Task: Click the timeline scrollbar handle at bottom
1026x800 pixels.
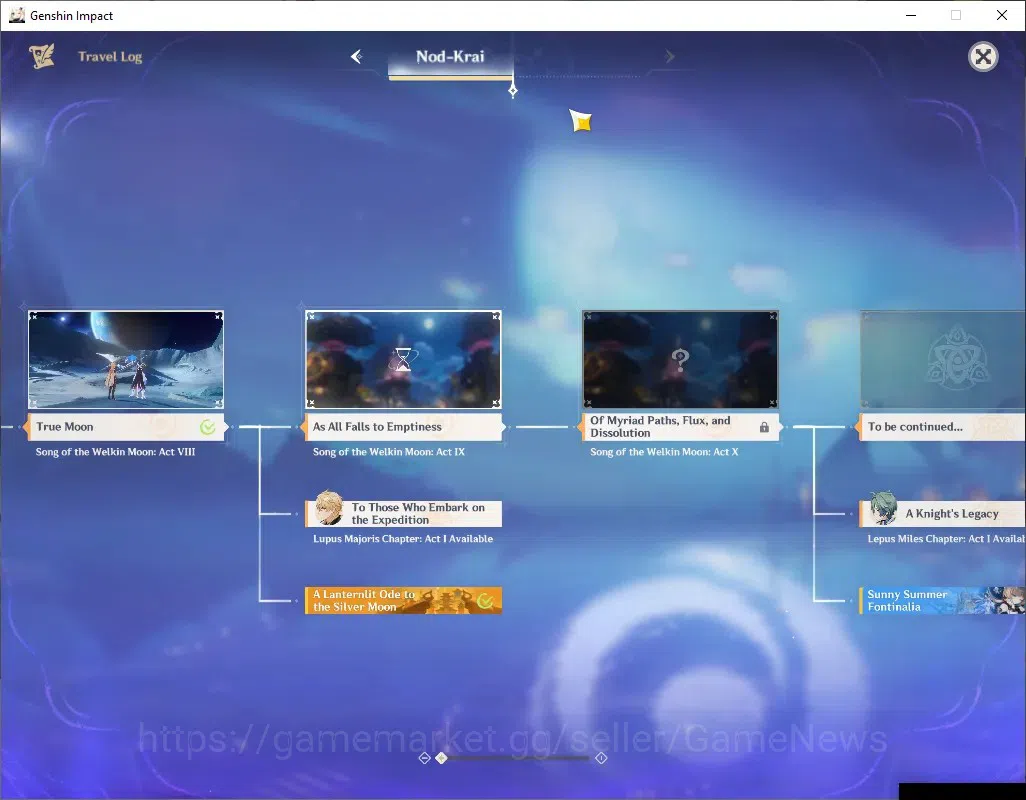Action: point(442,758)
